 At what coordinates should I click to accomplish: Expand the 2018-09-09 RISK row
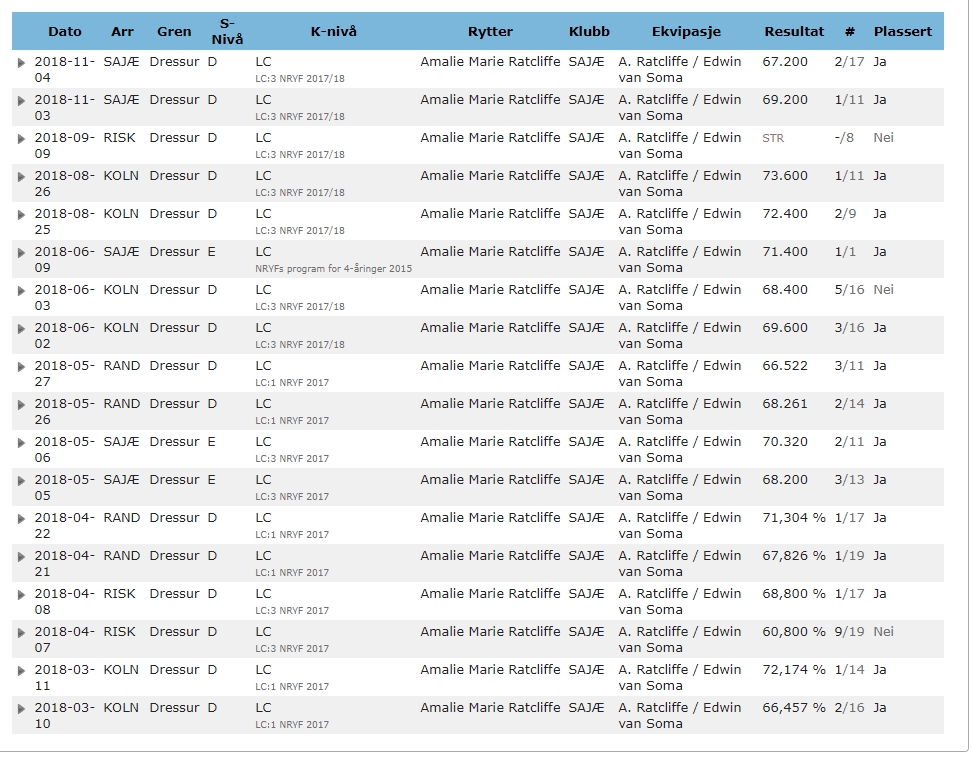tap(21, 138)
